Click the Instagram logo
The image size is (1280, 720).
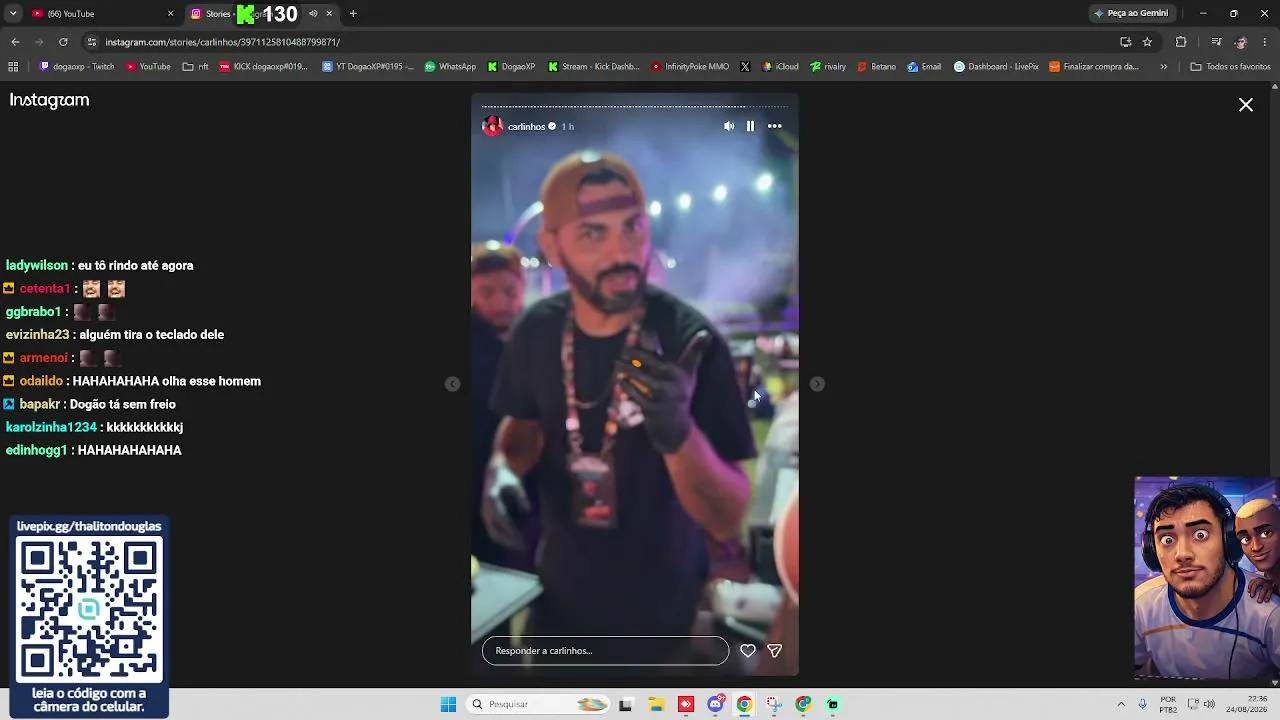(x=49, y=100)
